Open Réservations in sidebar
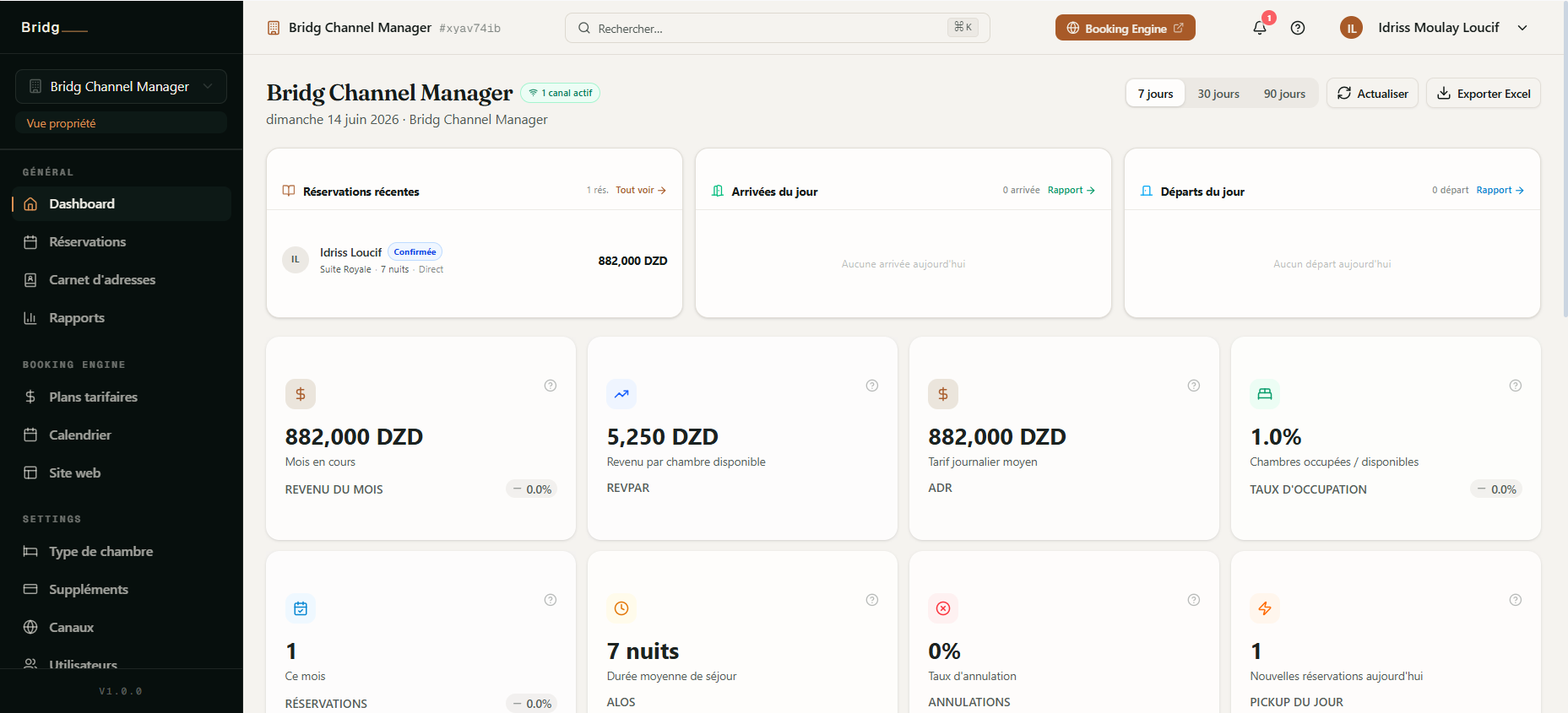Screen dimensions: 1568x713 pos(122,242)
